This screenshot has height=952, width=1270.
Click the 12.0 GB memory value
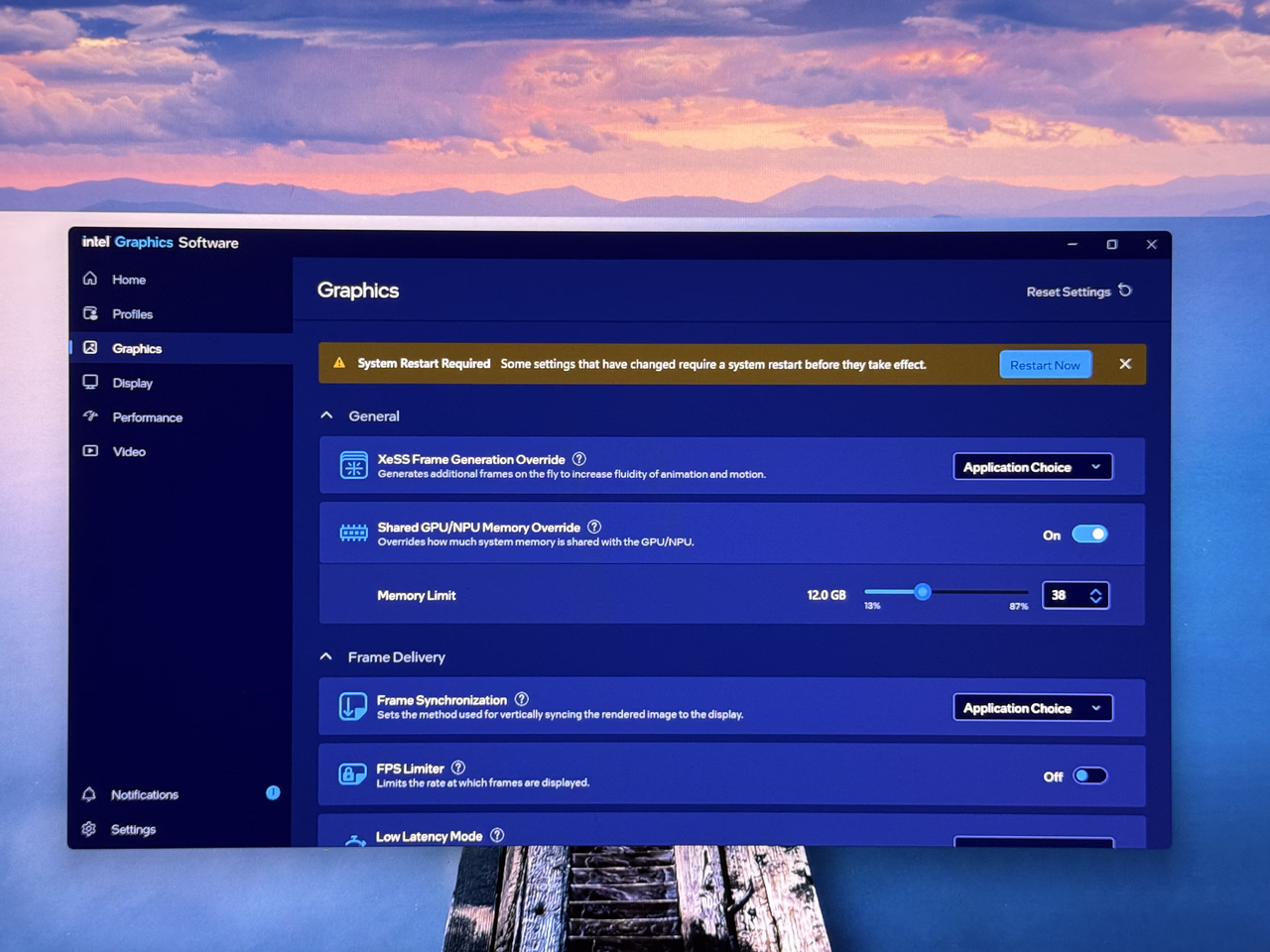[x=826, y=595]
